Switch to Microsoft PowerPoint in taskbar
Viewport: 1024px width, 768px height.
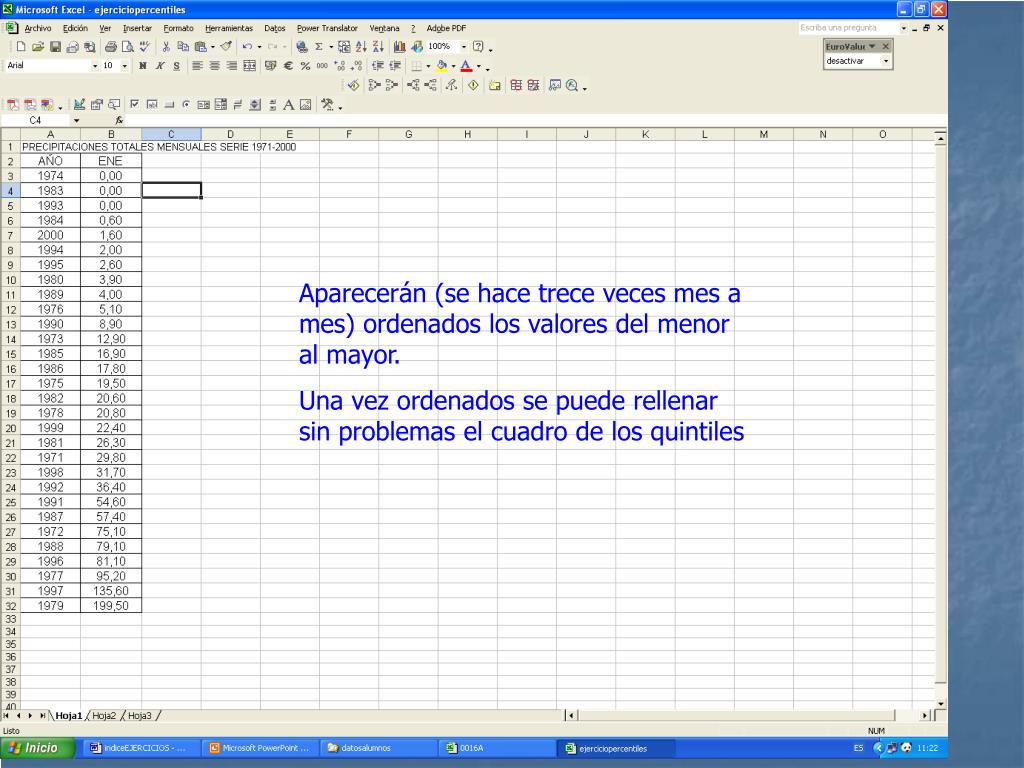pos(259,748)
